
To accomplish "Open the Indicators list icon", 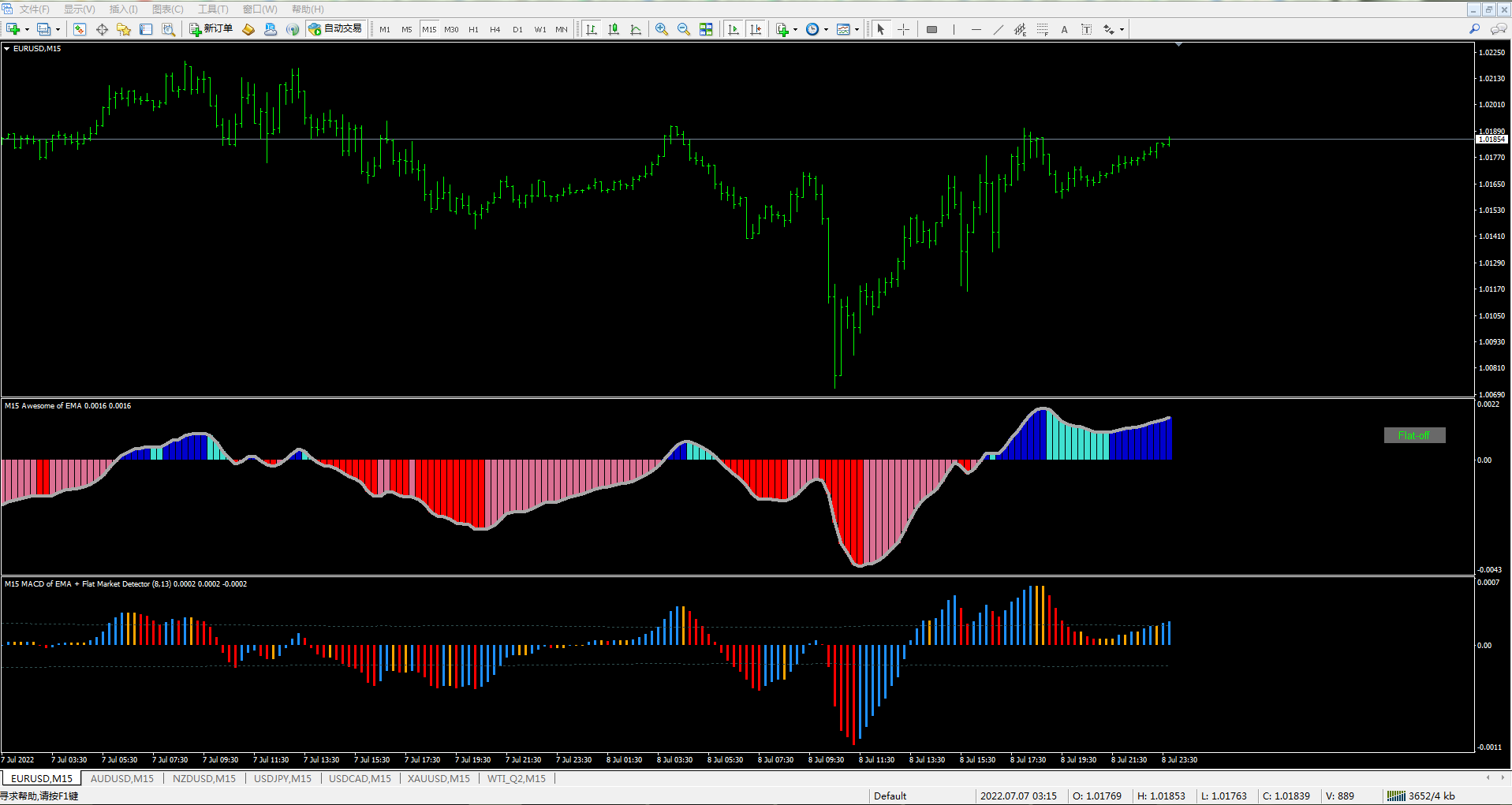I will [x=782, y=29].
